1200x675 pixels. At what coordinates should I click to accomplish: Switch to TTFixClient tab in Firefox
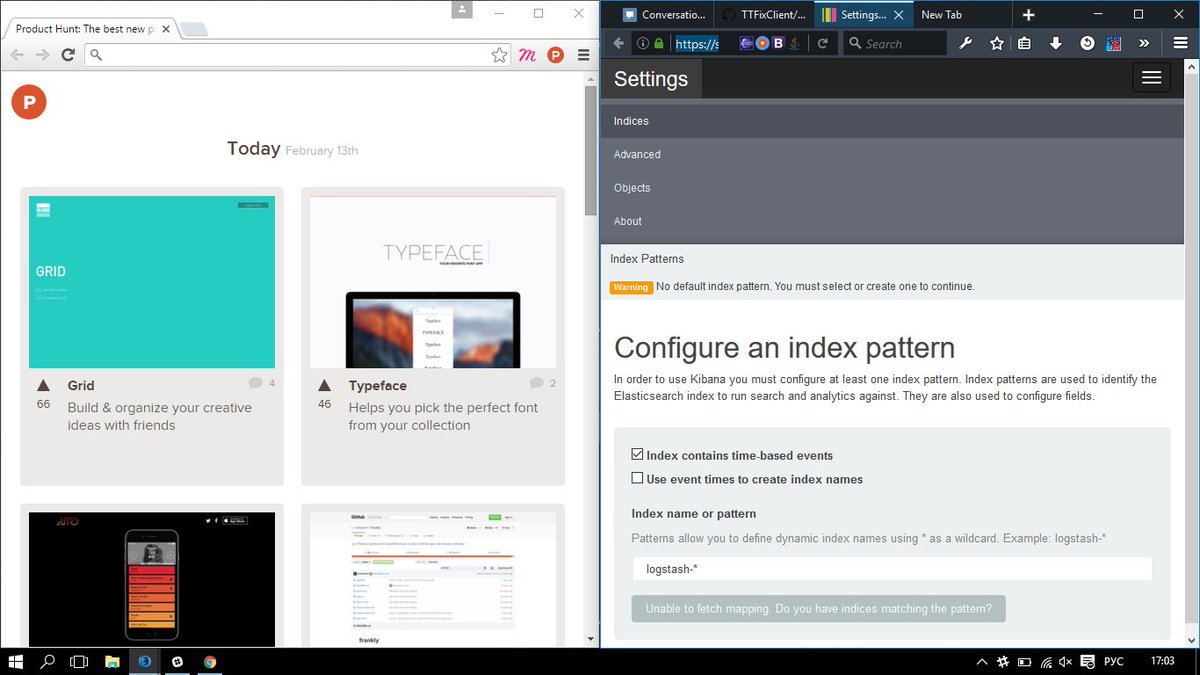coord(764,14)
